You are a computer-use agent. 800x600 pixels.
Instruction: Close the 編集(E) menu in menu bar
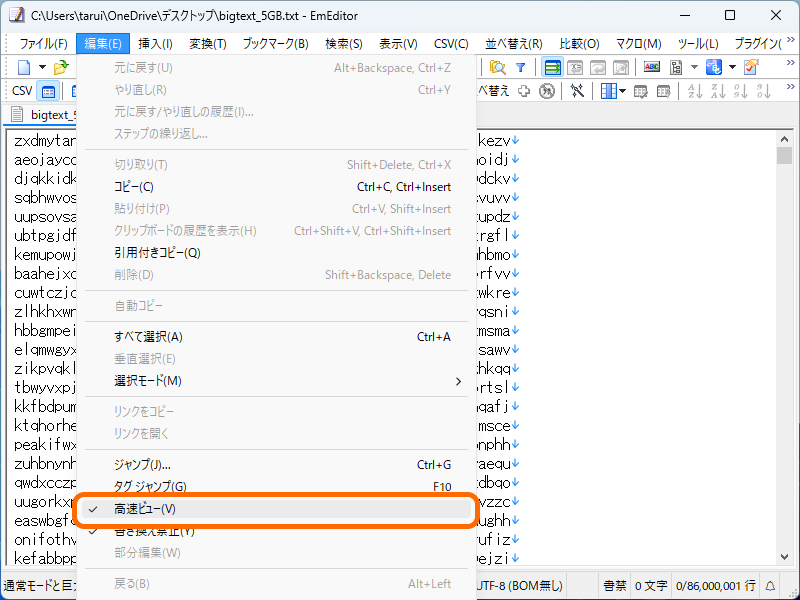(x=103, y=43)
